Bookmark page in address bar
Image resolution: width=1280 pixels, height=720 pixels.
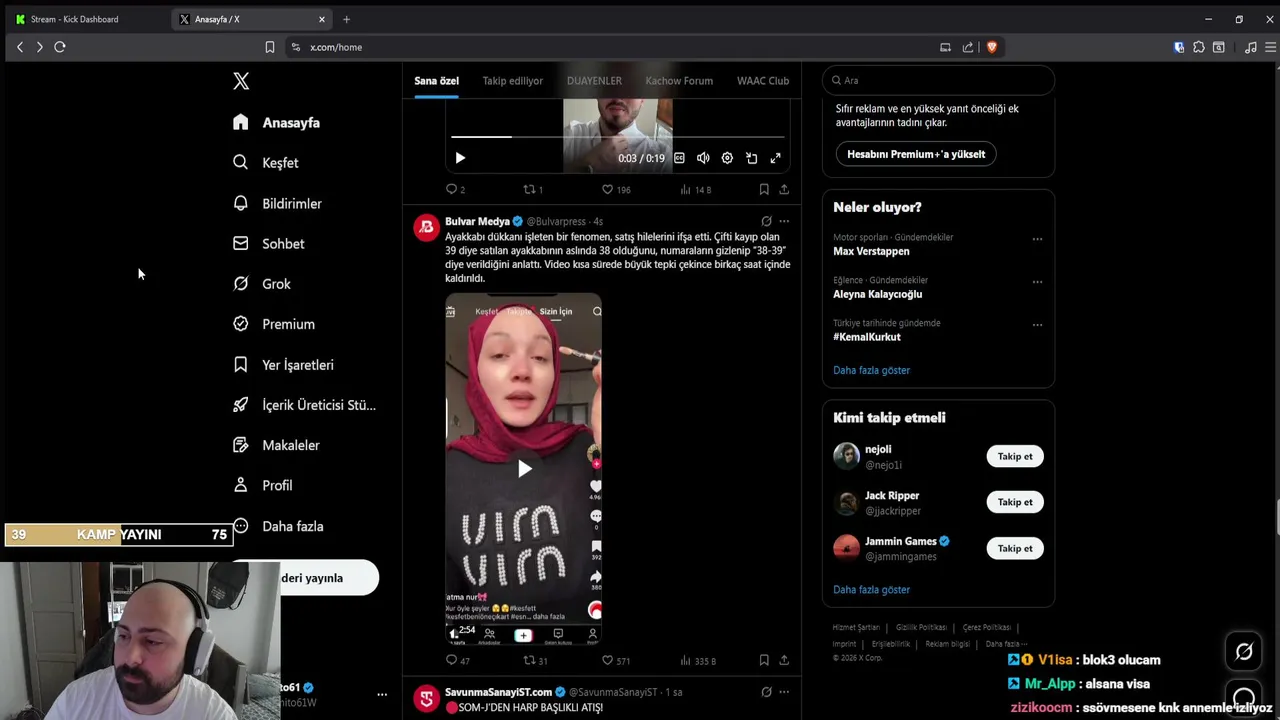(x=269, y=47)
